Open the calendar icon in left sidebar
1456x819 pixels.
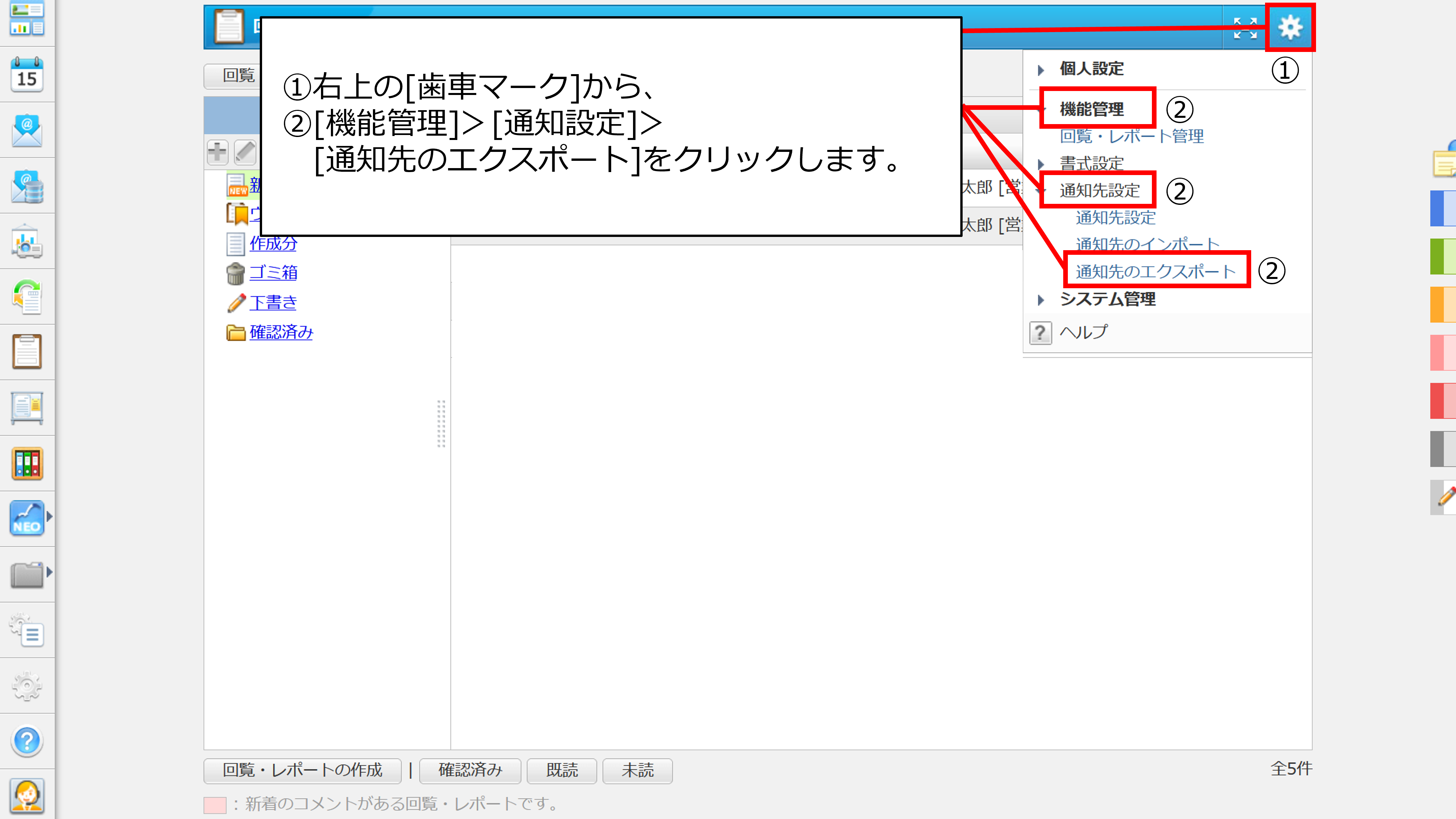[x=26, y=74]
